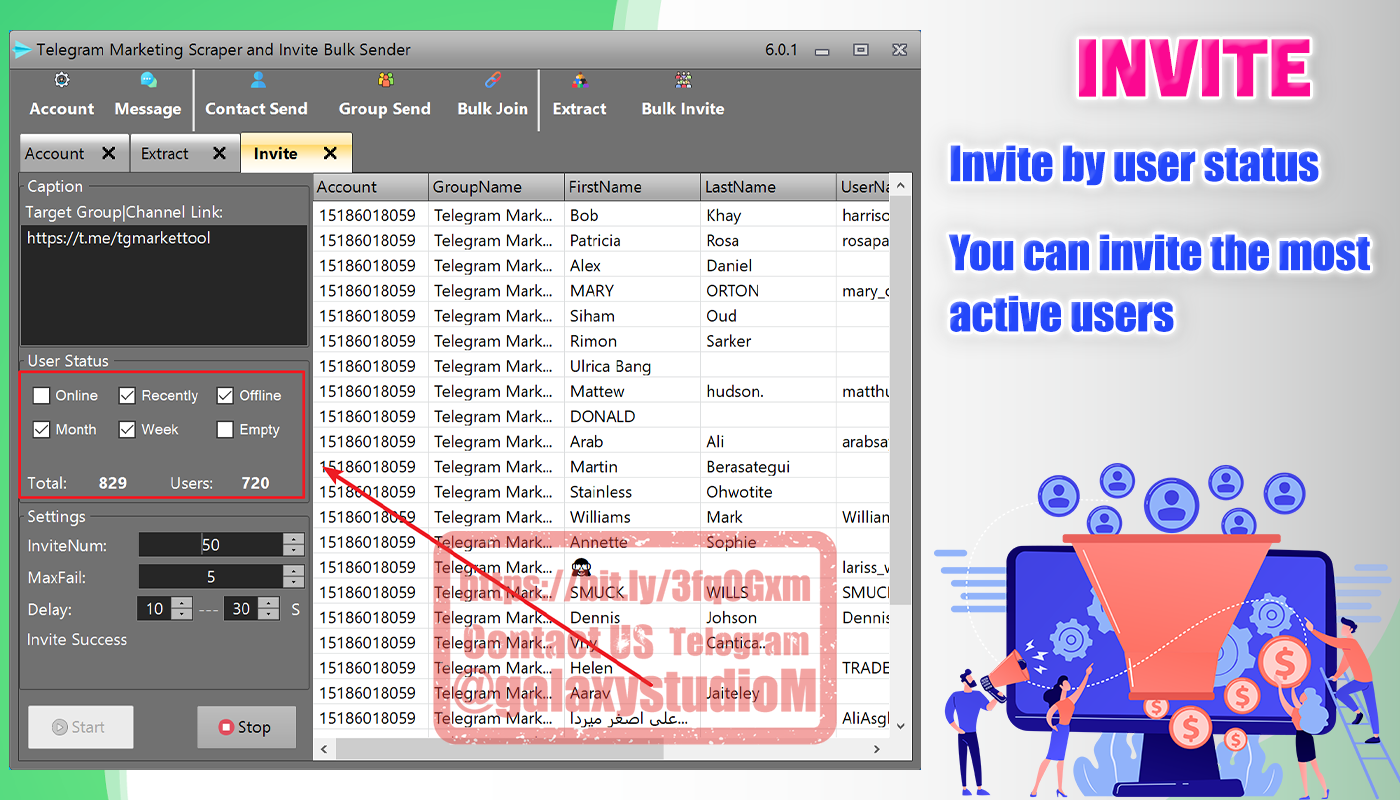Click the Message toolbar icon
This screenshot has width=1400, height=800.
[x=148, y=81]
